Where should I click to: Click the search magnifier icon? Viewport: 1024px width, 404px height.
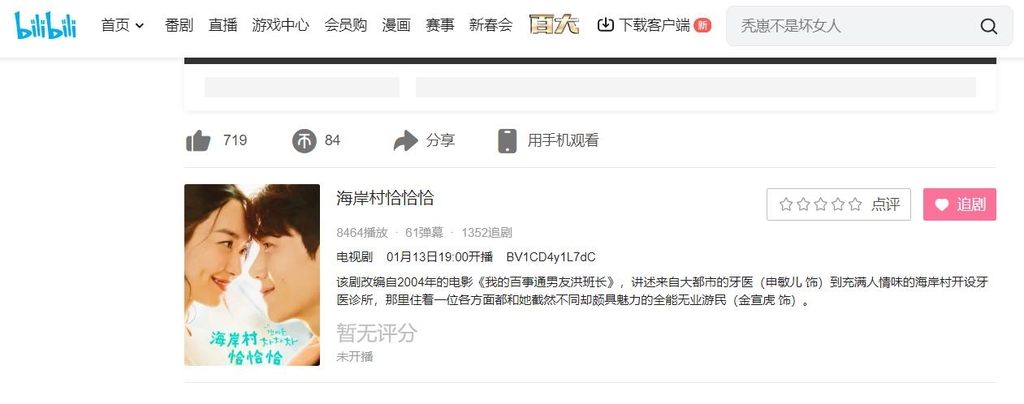(x=989, y=26)
